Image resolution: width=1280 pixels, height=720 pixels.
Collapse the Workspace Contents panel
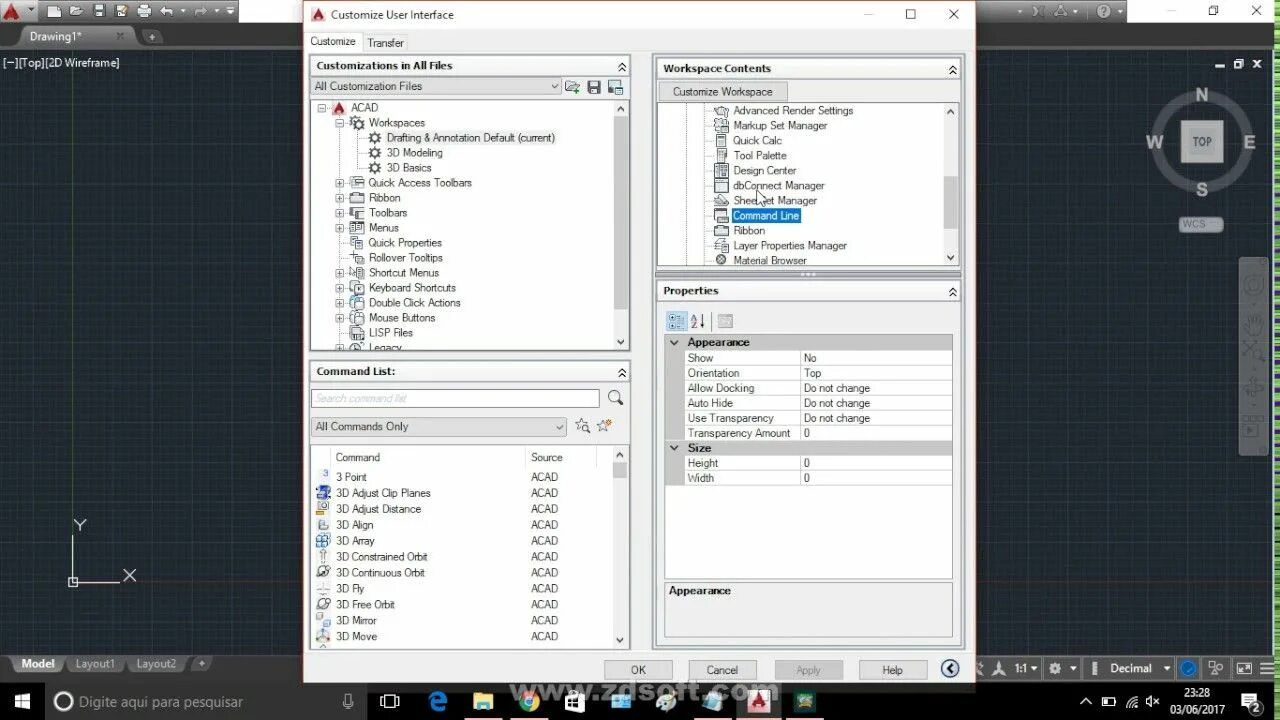click(952, 69)
